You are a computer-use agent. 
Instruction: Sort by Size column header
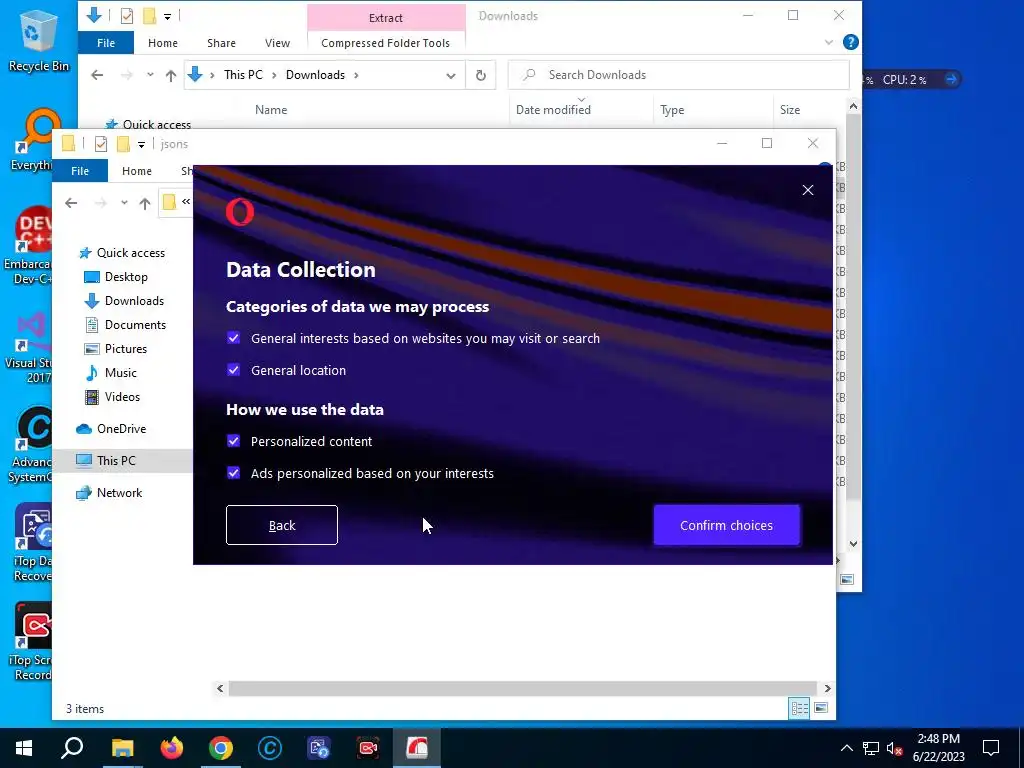pyautogui.click(x=790, y=110)
